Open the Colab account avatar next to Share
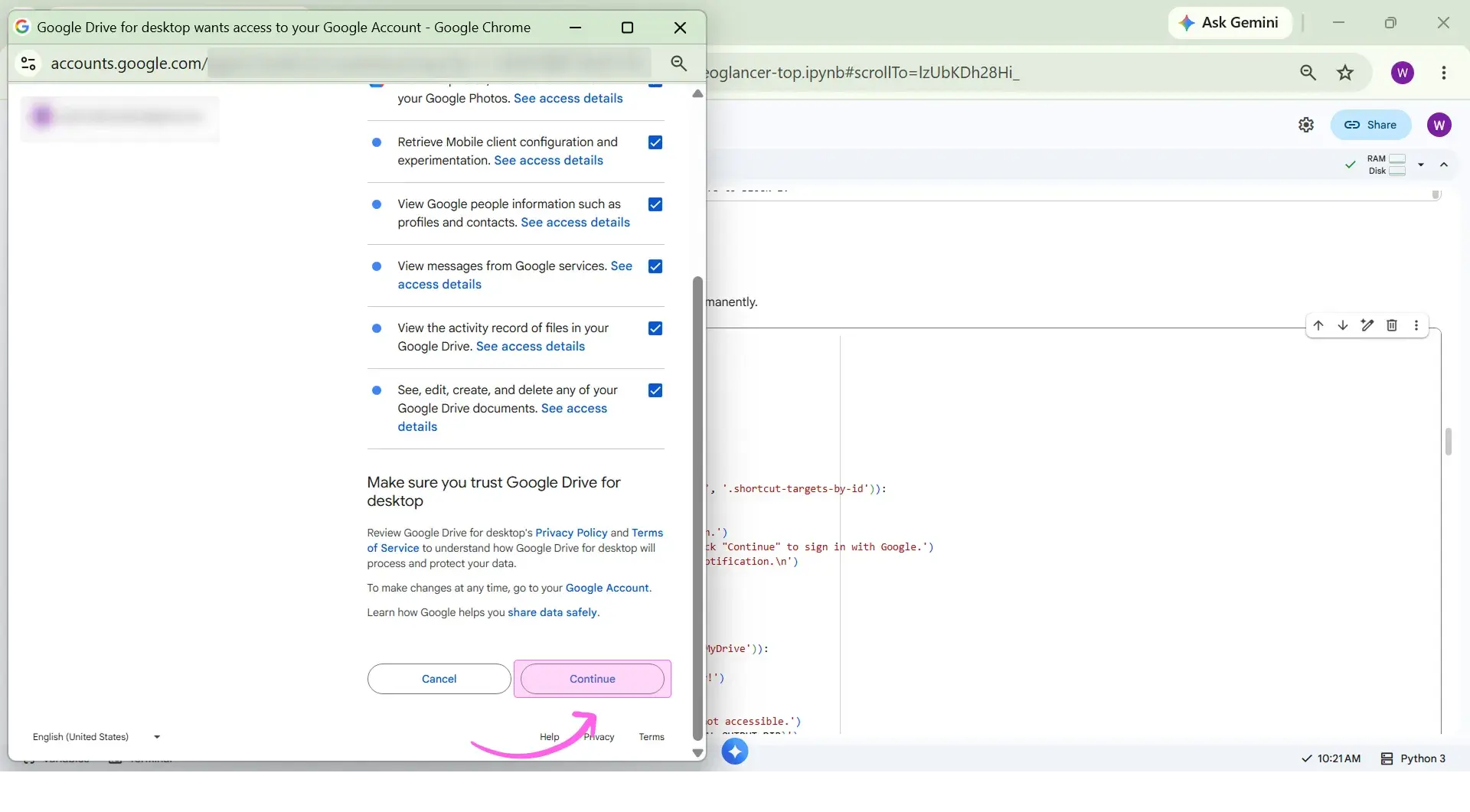This screenshot has width=1470, height=812. pos(1439,125)
